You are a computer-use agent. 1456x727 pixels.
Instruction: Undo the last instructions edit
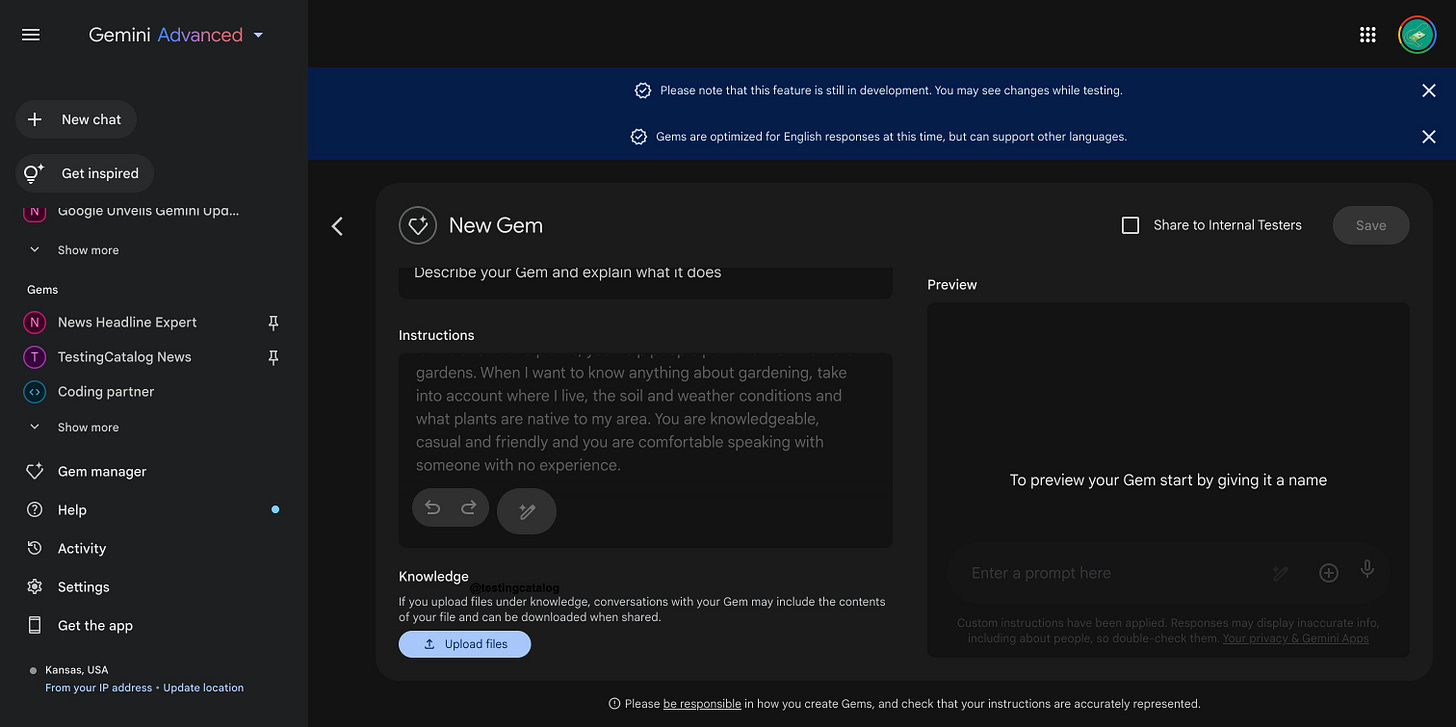click(x=432, y=508)
